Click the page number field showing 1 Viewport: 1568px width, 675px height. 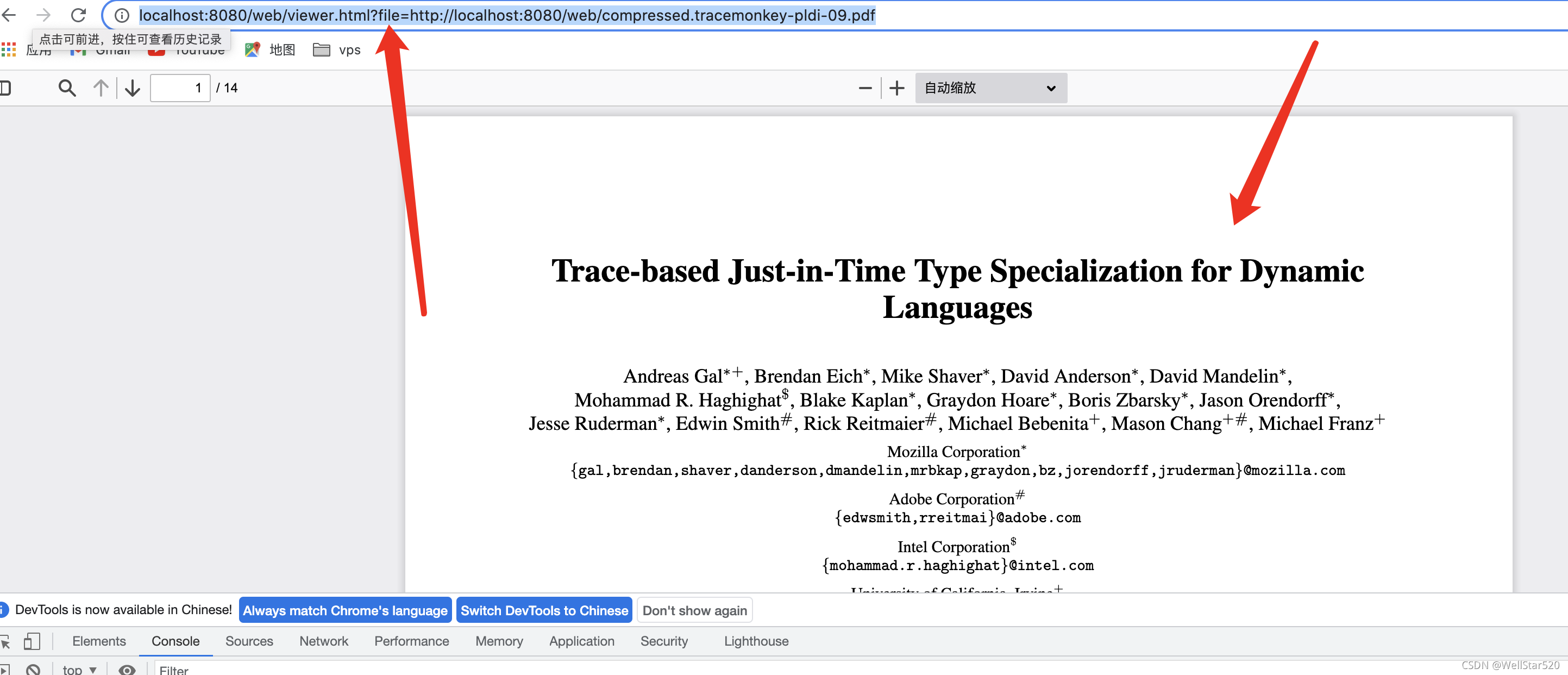(180, 88)
